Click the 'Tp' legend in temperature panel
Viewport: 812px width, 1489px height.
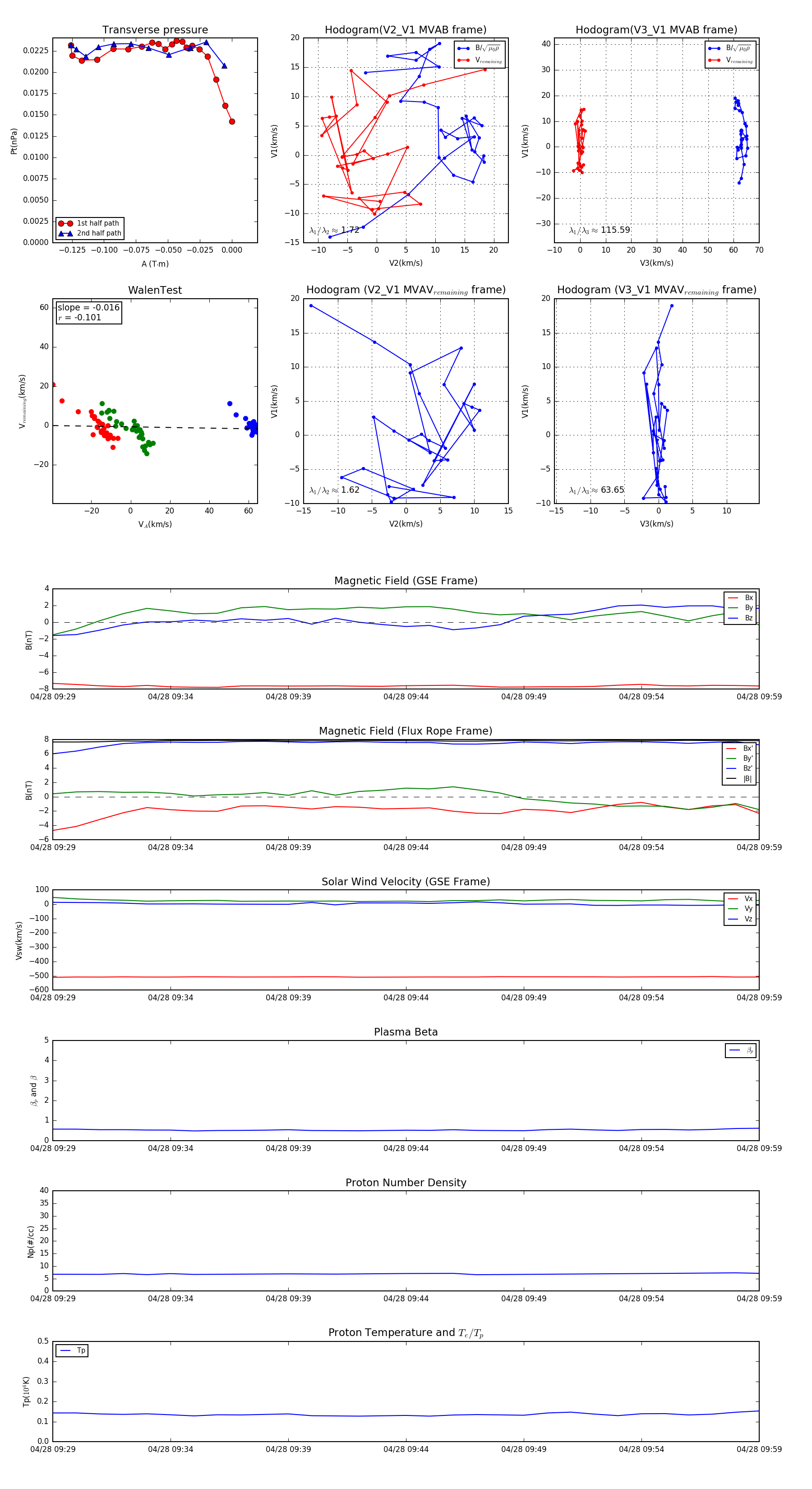(72, 1350)
